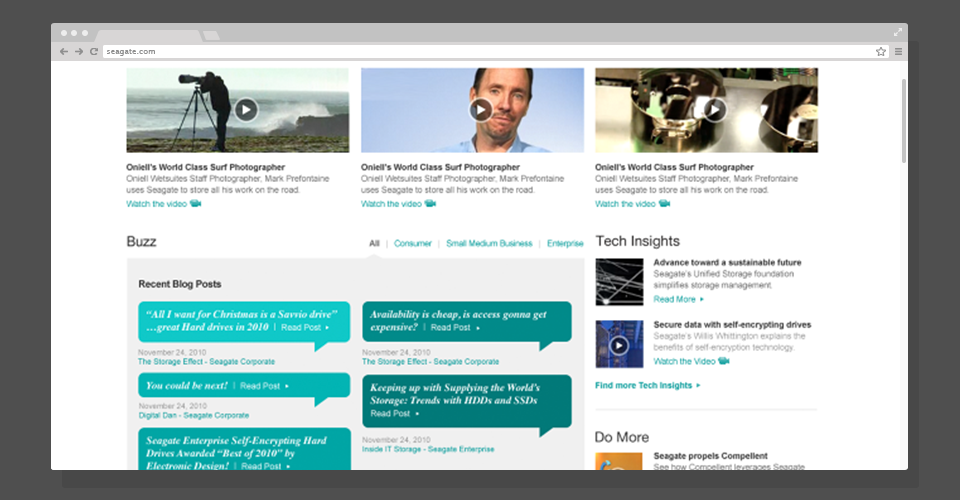This screenshot has width=960, height=500.
Task: Click Read More under sustainable future
Action: 678,299
